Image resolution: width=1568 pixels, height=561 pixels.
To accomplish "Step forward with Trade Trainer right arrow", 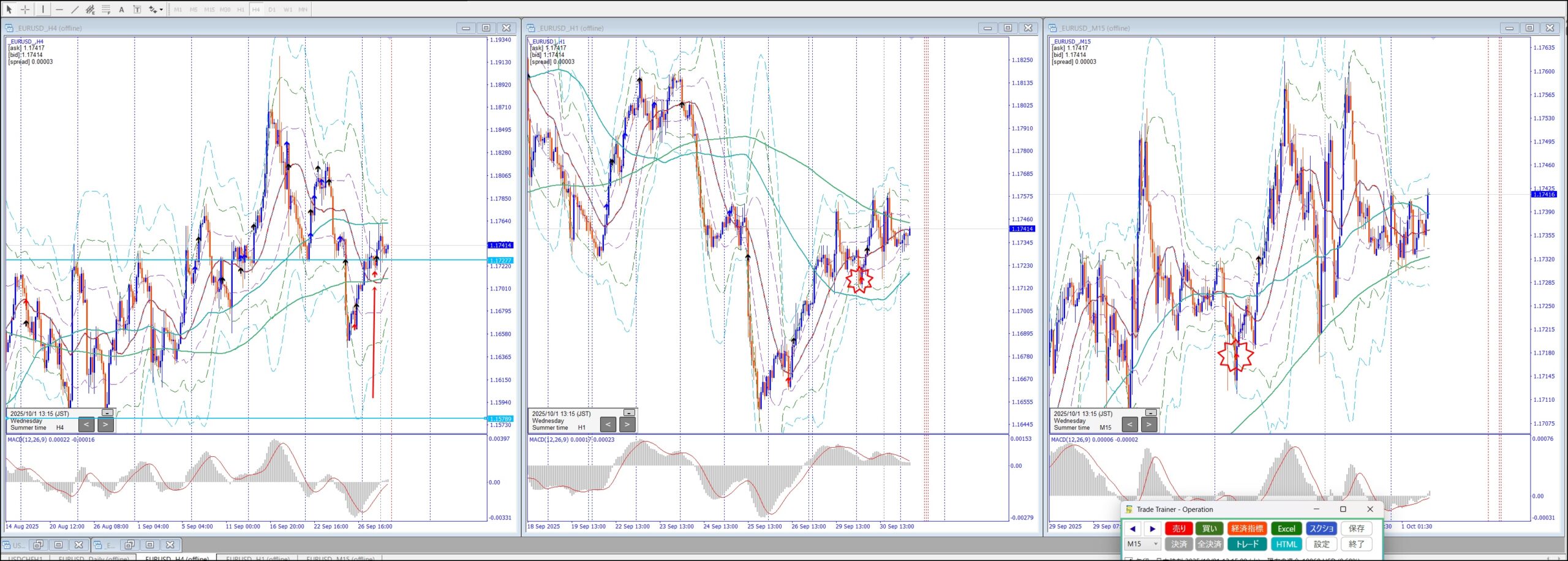I will pyautogui.click(x=1153, y=529).
